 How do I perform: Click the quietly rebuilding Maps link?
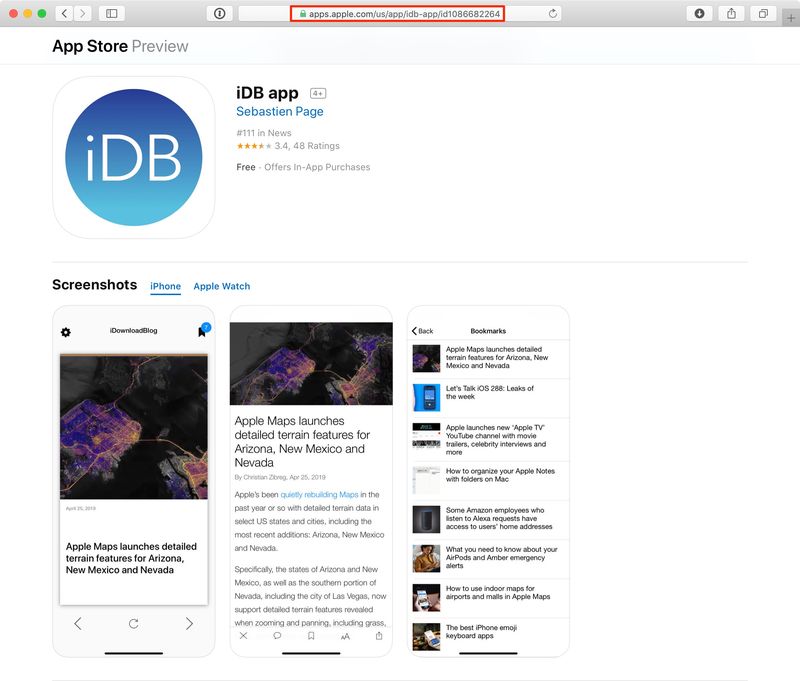[x=319, y=494]
